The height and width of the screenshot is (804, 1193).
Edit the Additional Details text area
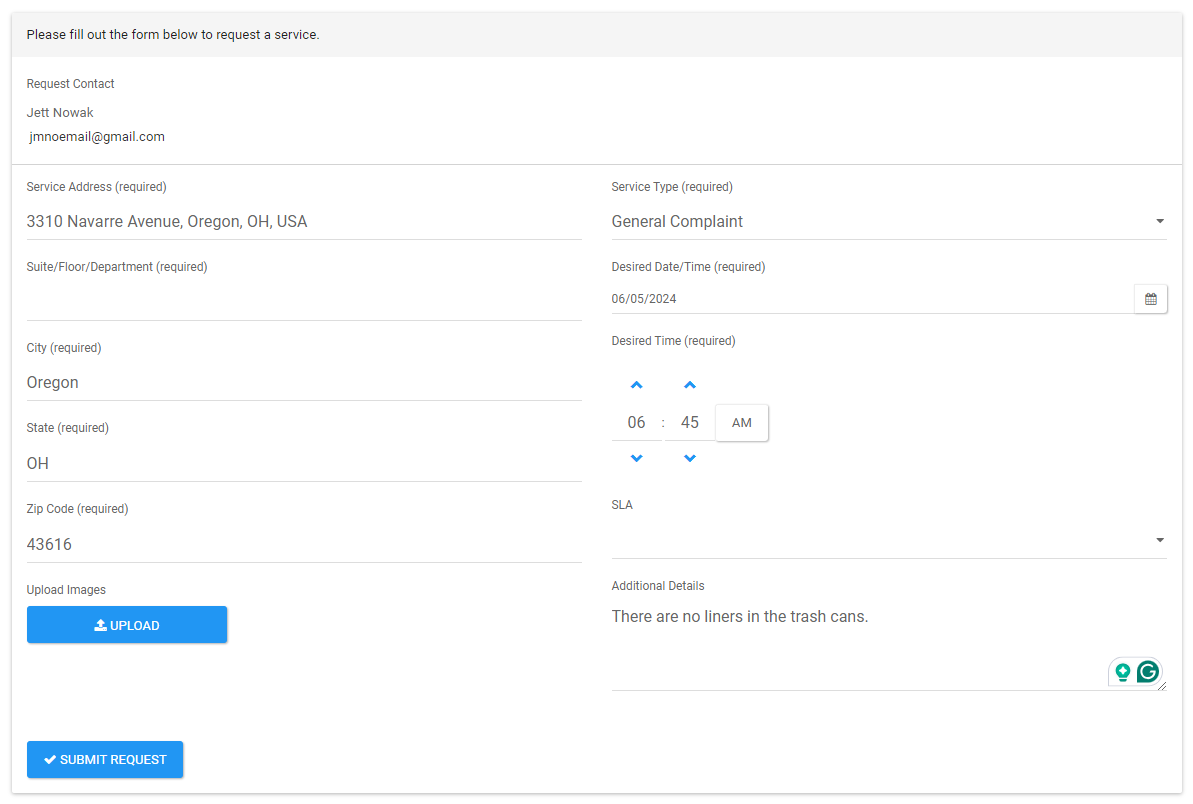pyautogui.click(x=860, y=645)
